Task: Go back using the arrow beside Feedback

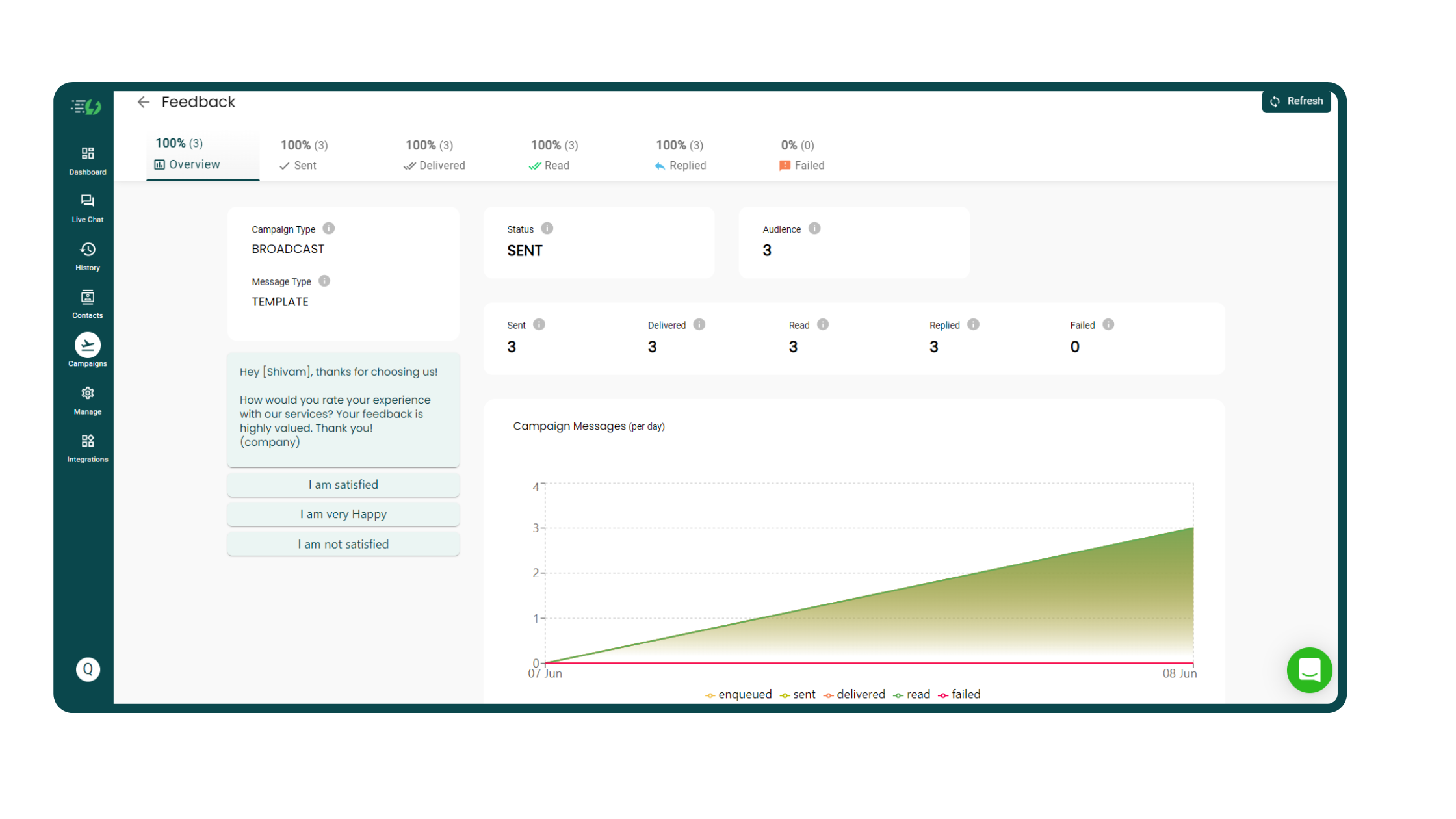Action: click(x=144, y=102)
